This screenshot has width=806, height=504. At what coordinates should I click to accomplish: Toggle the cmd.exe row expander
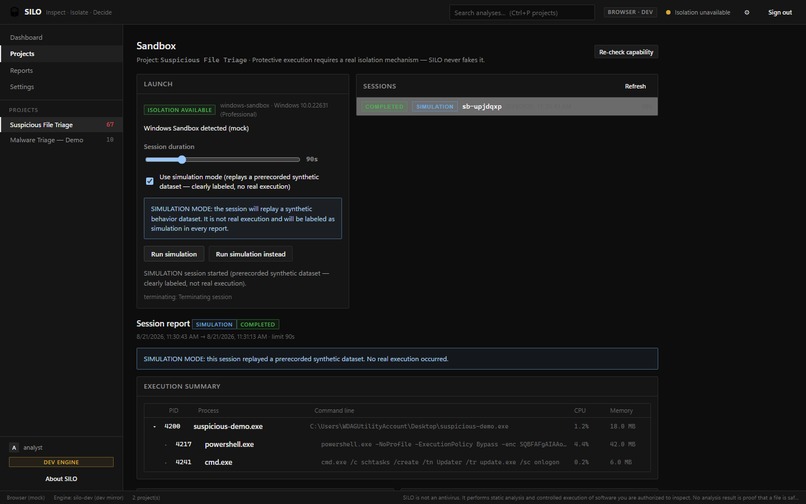pyautogui.click(x=166, y=462)
